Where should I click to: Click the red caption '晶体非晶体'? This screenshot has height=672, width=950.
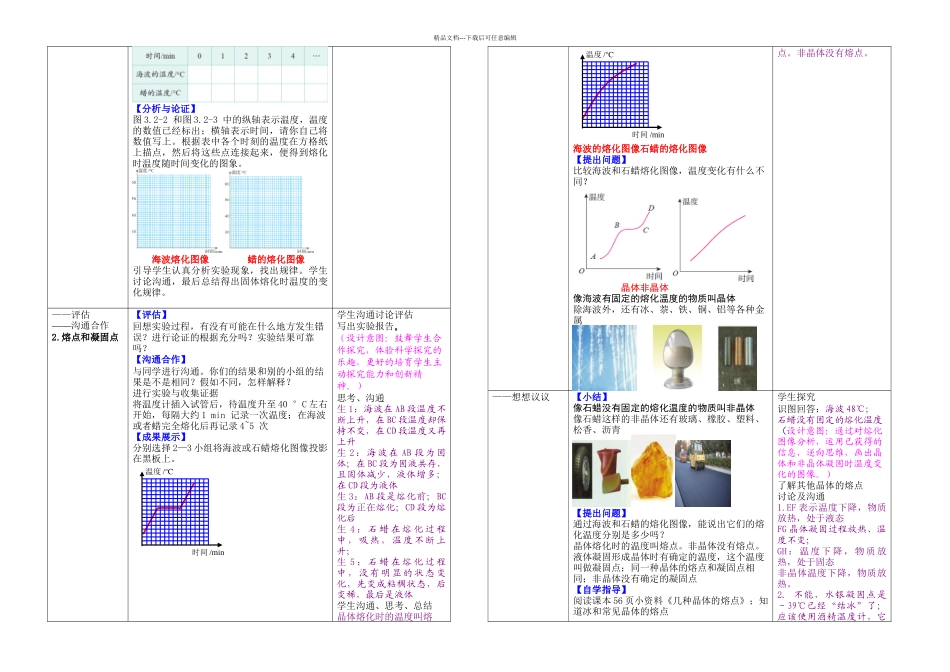click(645, 287)
